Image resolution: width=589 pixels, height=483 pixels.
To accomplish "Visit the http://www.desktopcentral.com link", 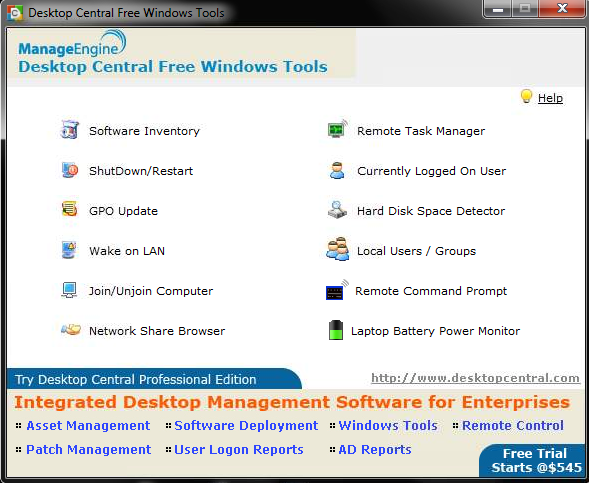I will (x=475, y=378).
